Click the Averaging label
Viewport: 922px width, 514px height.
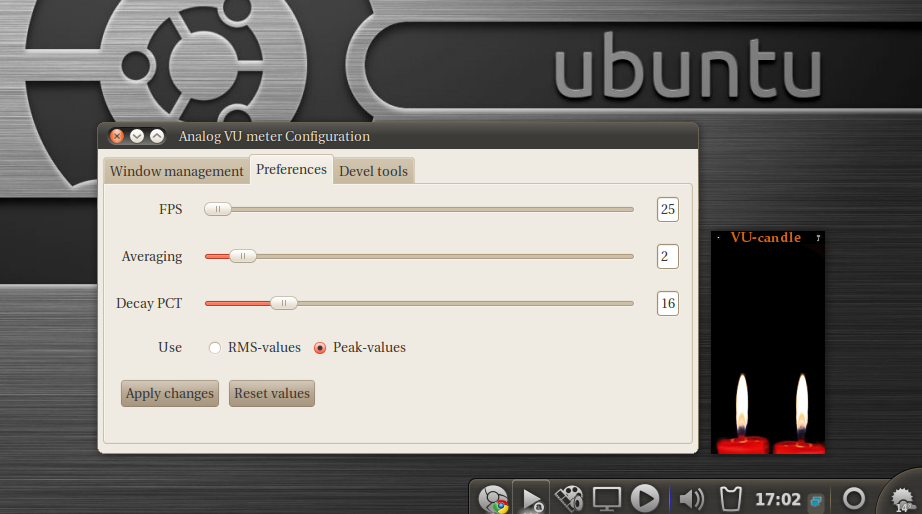coord(152,257)
